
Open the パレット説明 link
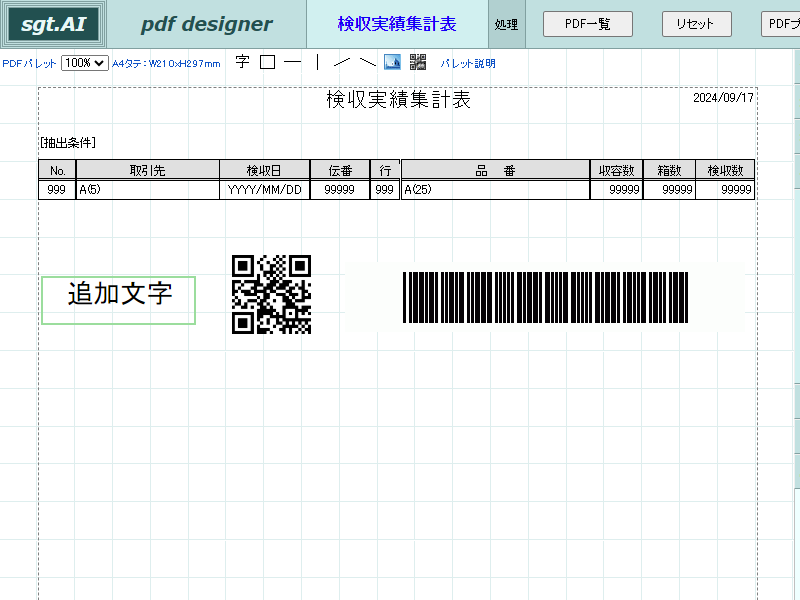(x=468, y=63)
